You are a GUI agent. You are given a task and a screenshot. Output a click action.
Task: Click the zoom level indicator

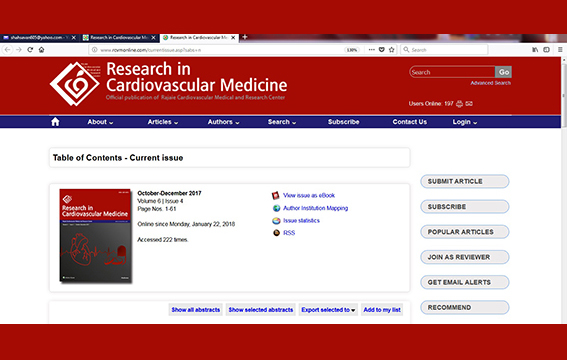pyautogui.click(x=352, y=50)
